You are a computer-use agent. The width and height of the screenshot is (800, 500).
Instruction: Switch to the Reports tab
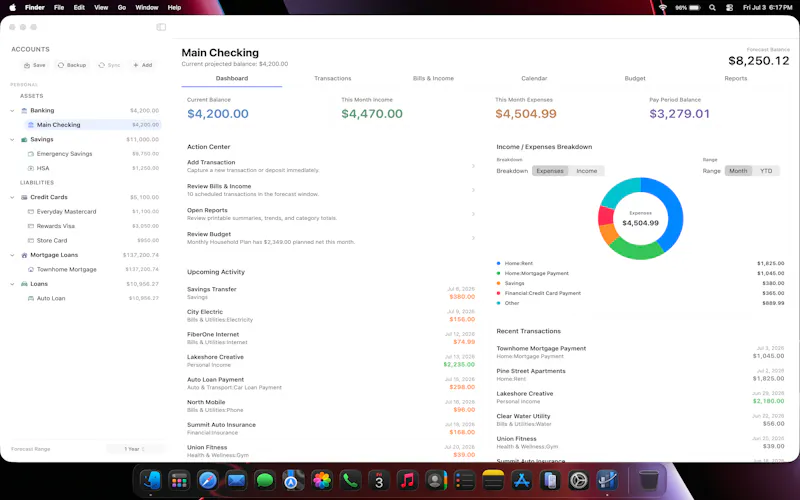click(x=735, y=78)
